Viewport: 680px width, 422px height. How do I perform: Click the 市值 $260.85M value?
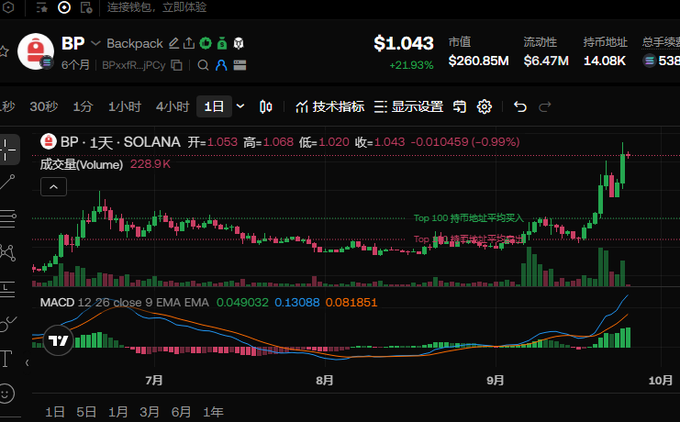pyautogui.click(x=478, y=61)
